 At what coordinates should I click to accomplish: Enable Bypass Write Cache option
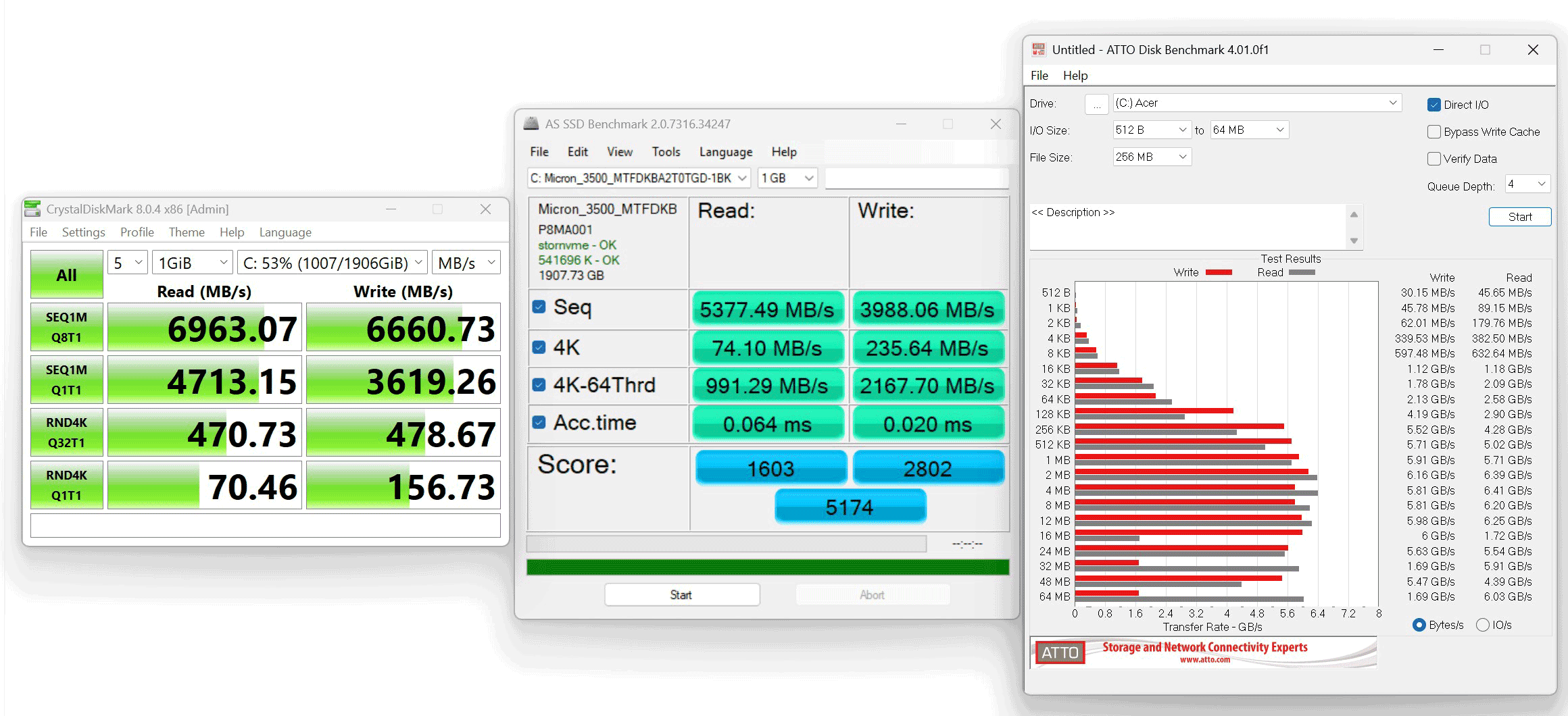(x=1434, y=132)
